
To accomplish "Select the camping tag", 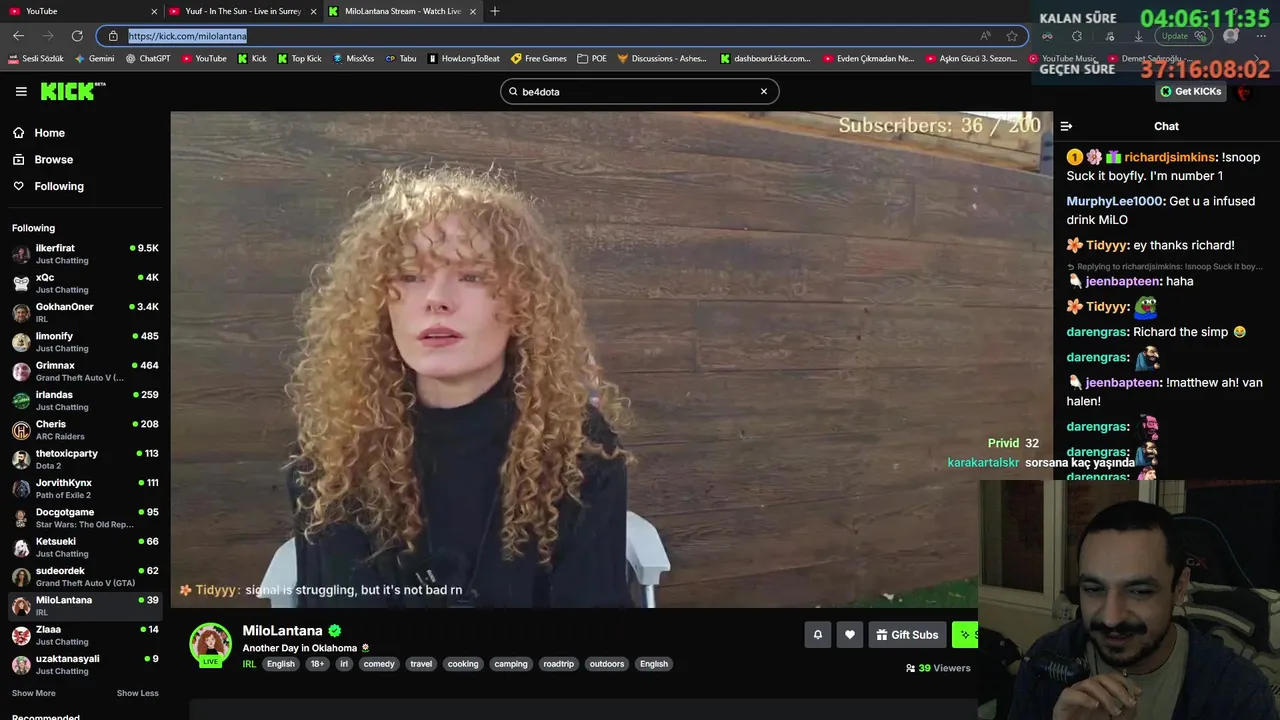I will tap(511, 664).
